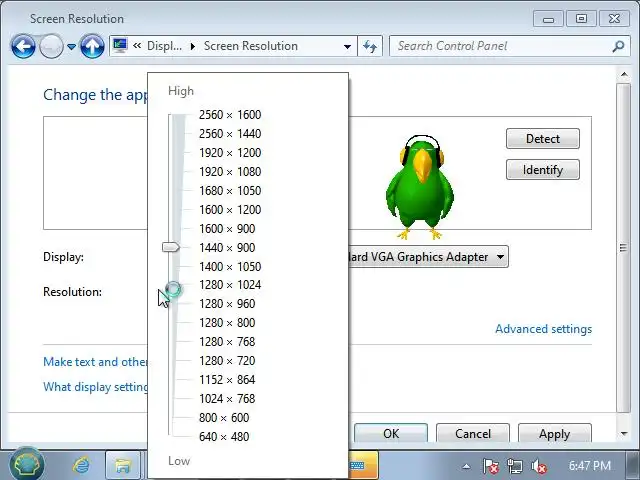This screenshot has width=640, height=480.
Task: Open Action Center flag tray icon
Action: (x=491, y=466)
